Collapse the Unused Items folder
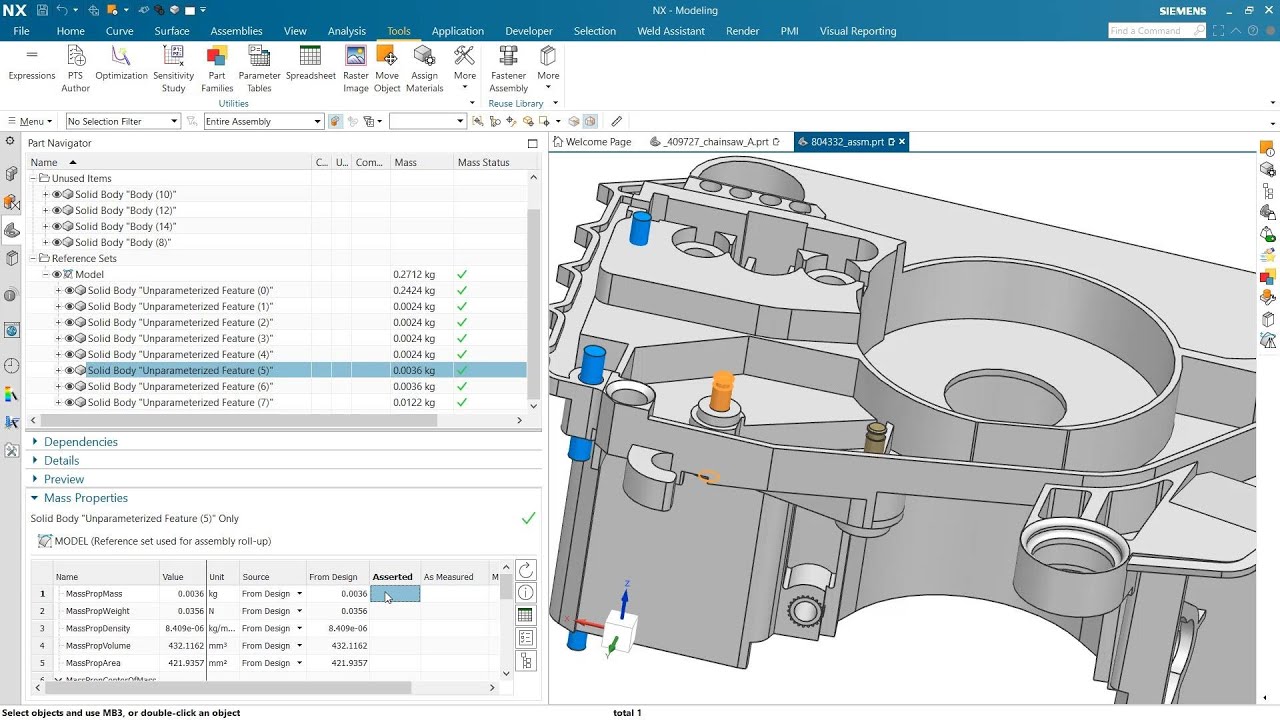Viewport: 1280px width, 720px height. pyautogui.click(x=33, y=179)
